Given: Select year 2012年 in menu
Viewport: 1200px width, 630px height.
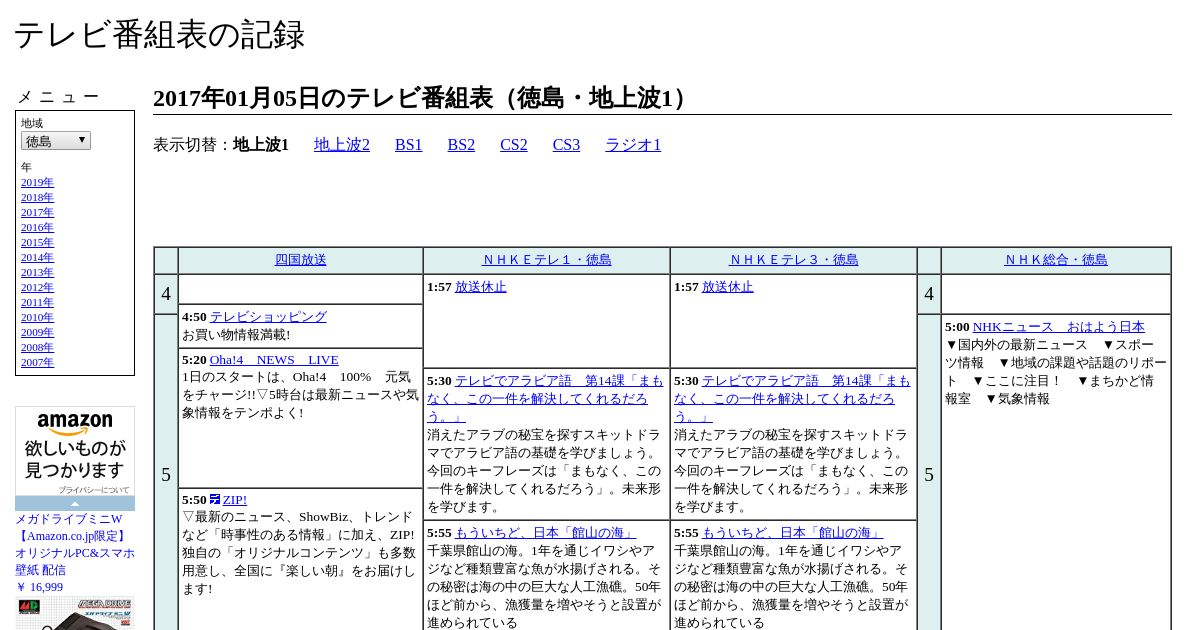Looking at the screenshot, I should coord(37,287).
